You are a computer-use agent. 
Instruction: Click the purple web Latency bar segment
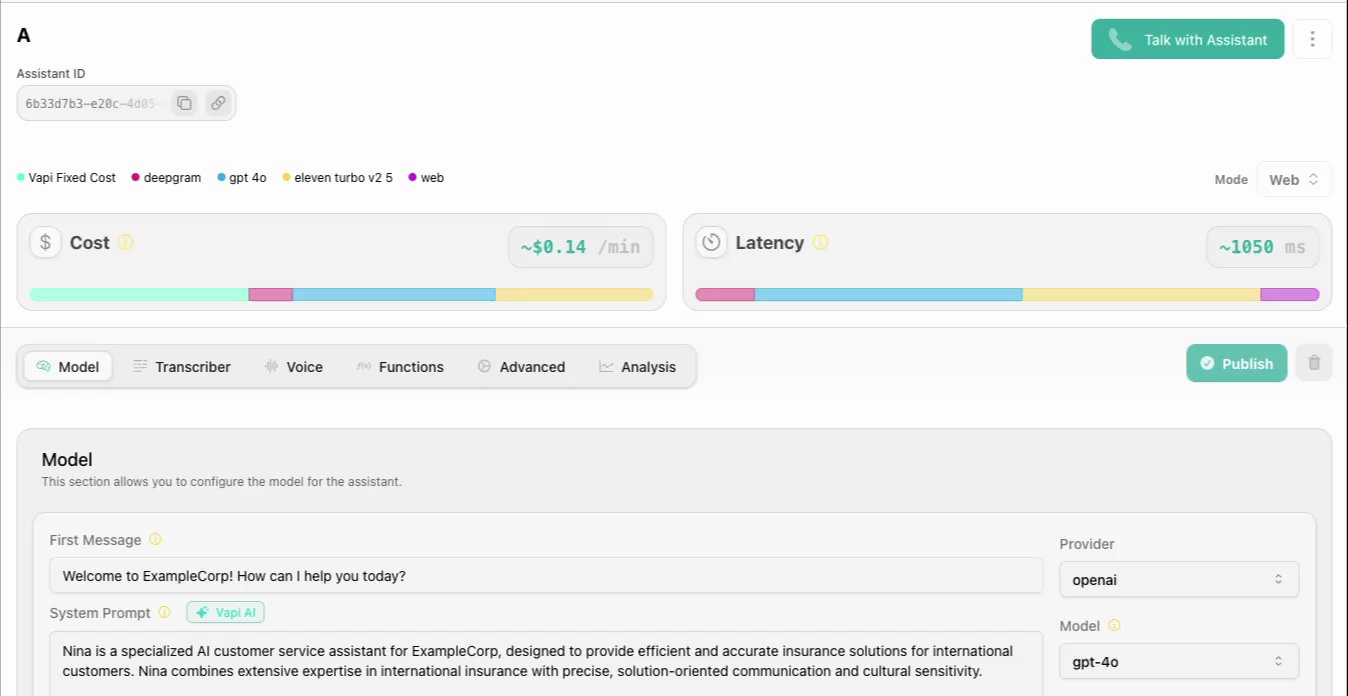pyautogui.click(x=1290, y=295)
